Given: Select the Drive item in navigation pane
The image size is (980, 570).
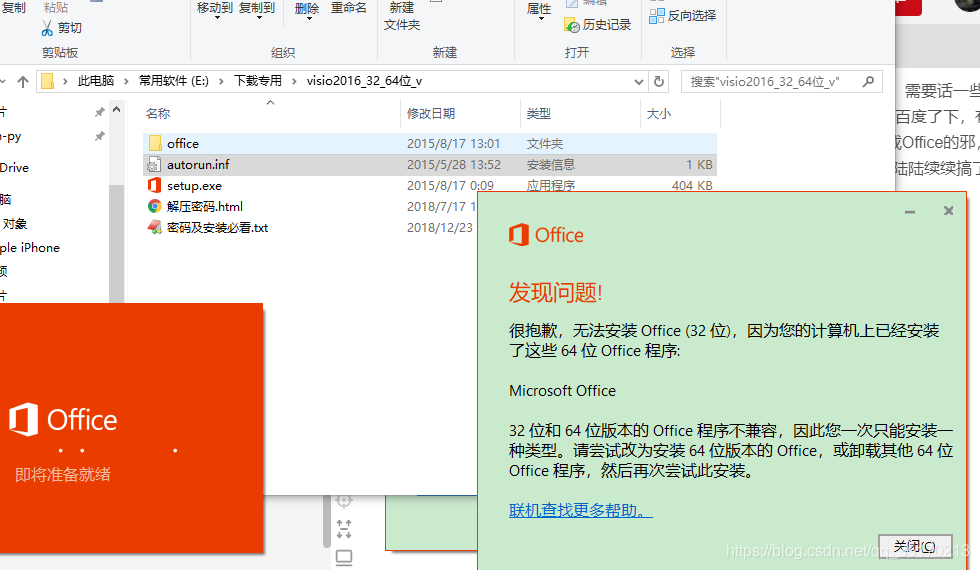Looking at the screenshot, I should click(x=14, y=168).
